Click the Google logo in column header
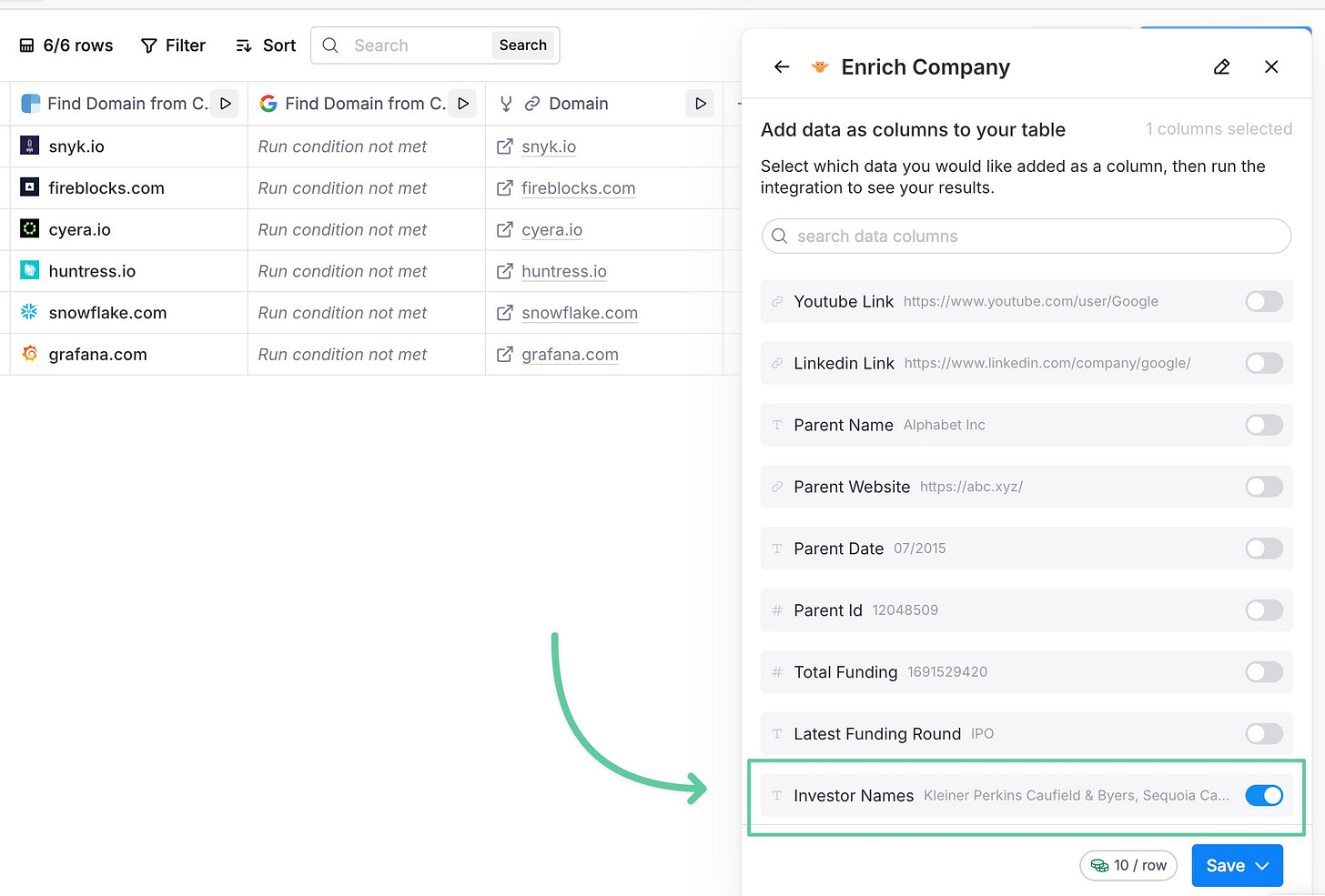Screen dimensions: 1325x896 coord(268,104)
